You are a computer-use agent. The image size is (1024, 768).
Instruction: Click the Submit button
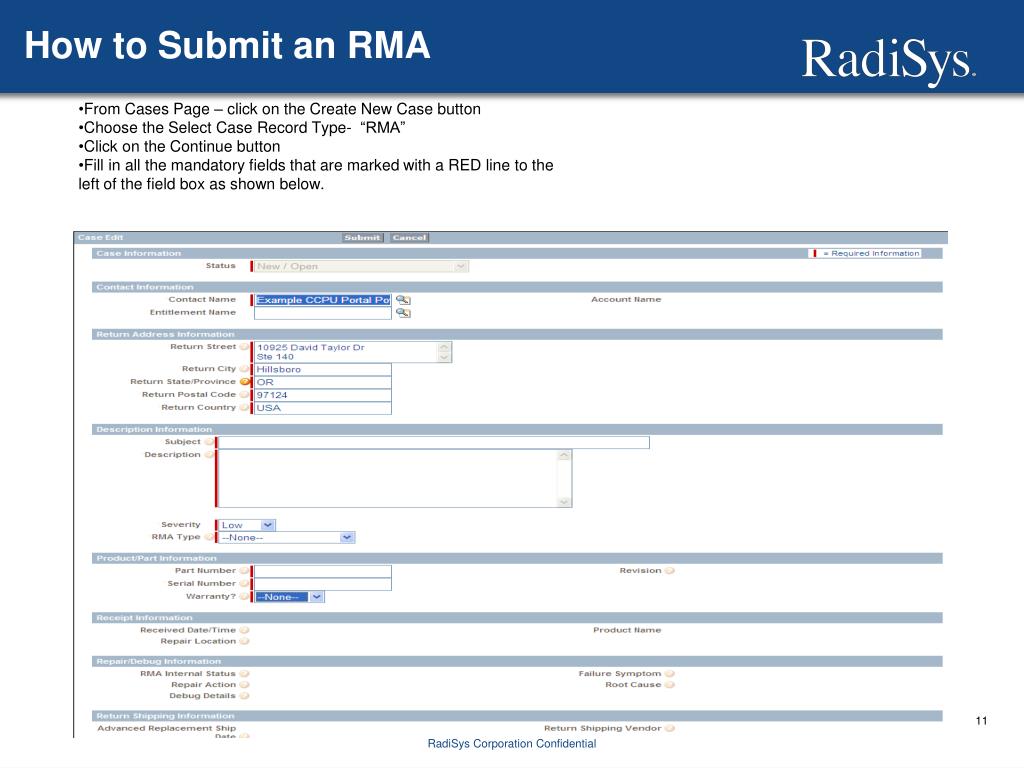tap(362, 238)
